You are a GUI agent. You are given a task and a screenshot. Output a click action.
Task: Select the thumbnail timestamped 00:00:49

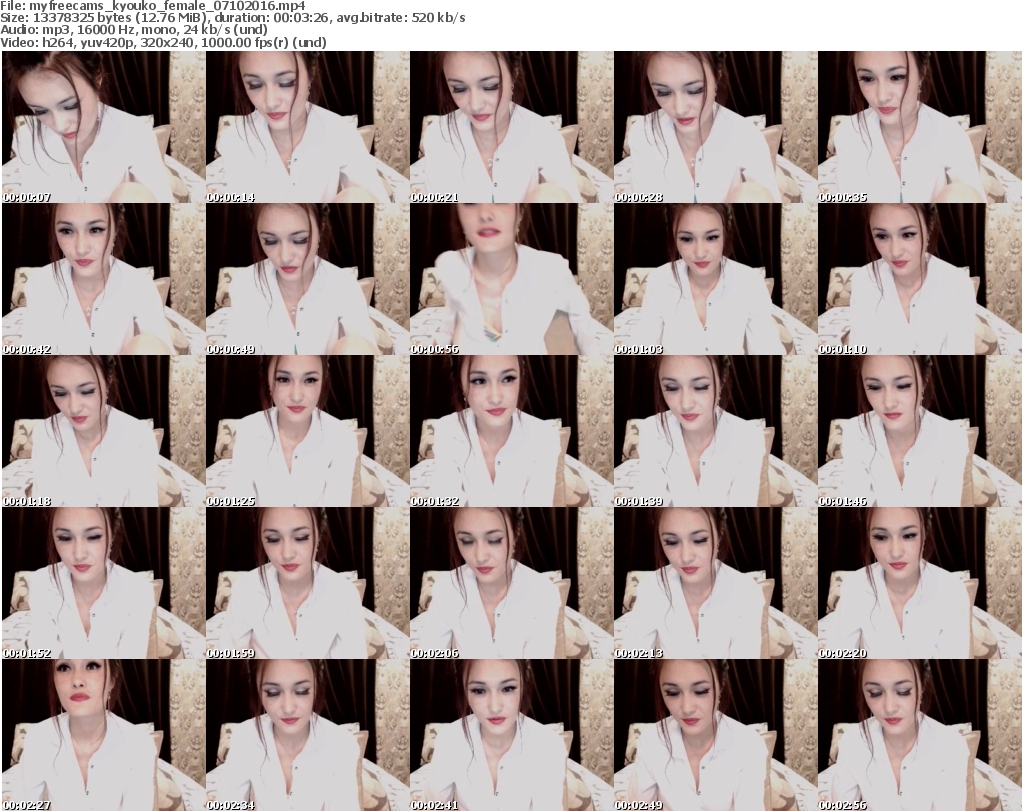click(308, 279)
